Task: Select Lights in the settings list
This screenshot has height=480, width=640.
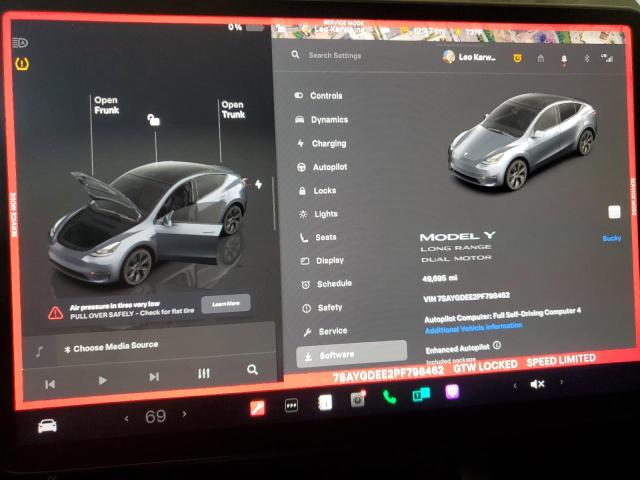Action: pos(318,214)
